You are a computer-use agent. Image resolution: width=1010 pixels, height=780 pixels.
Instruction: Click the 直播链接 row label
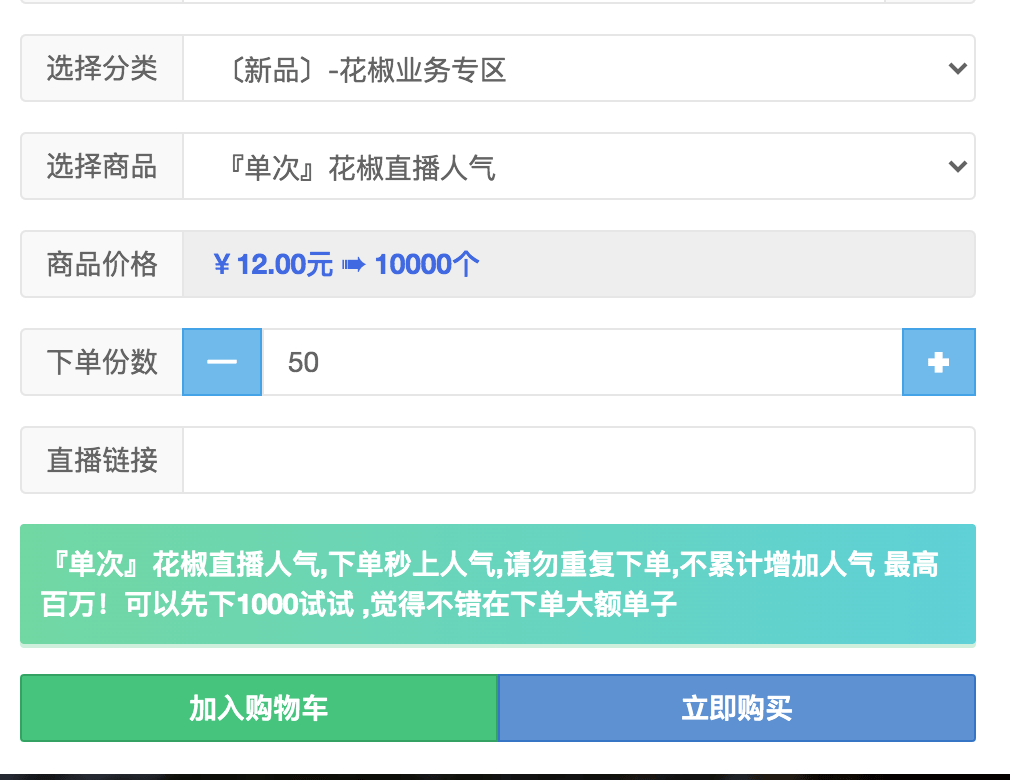100,459
